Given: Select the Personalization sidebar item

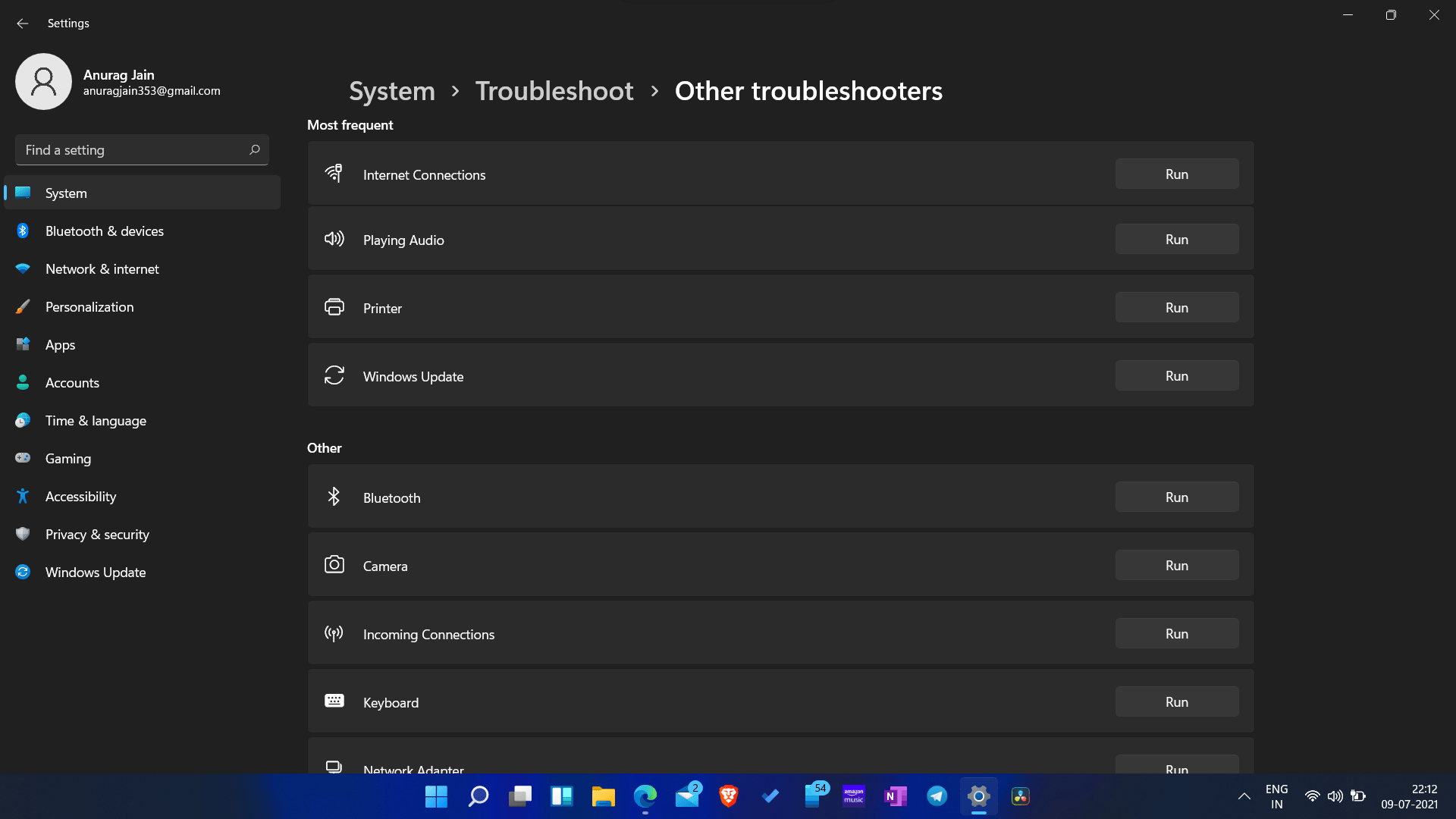Looking at the screenshot, I should 89,307.
